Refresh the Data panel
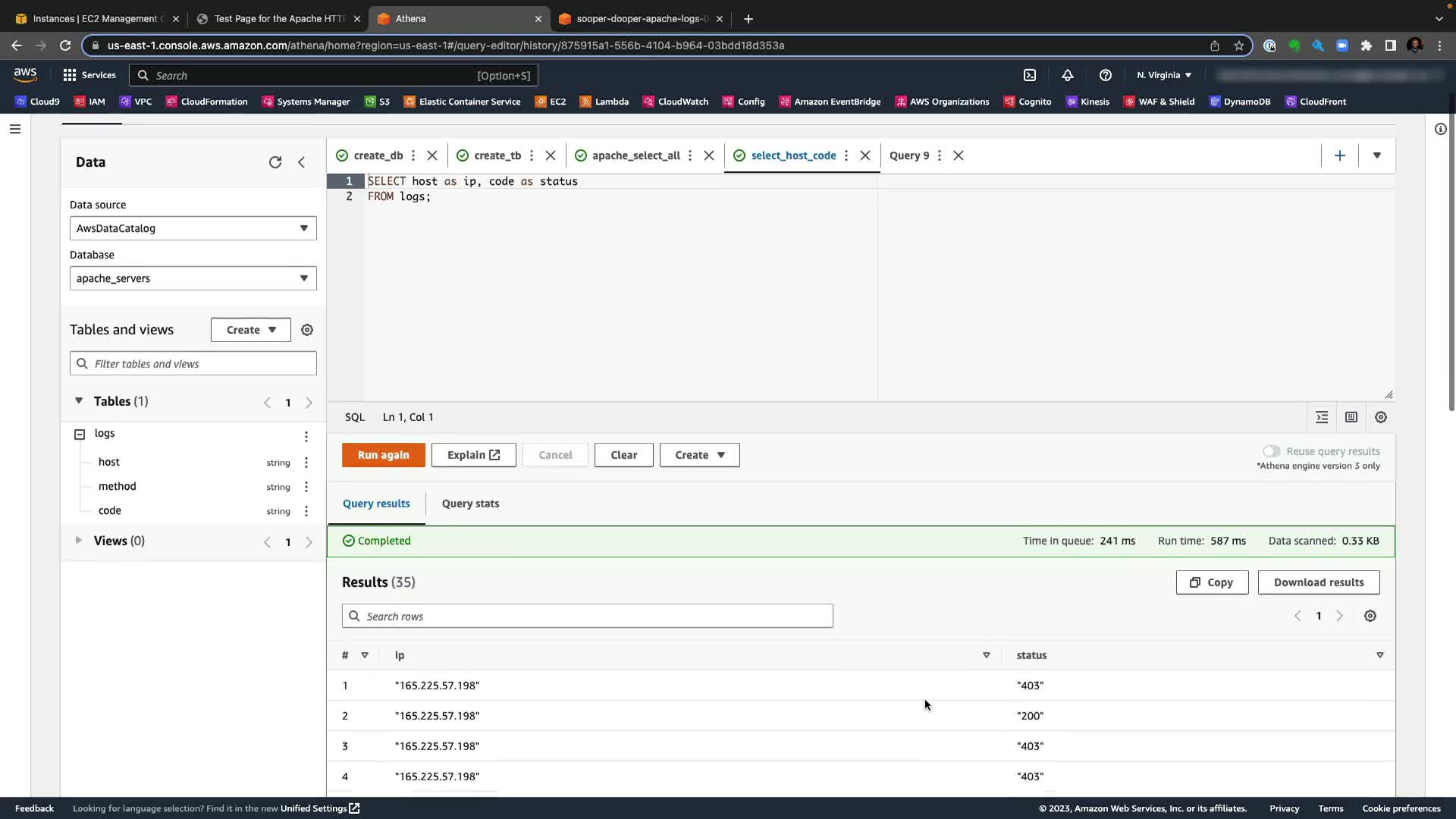The height and width of the screenshot is (819, 1456). click(275, 162)
